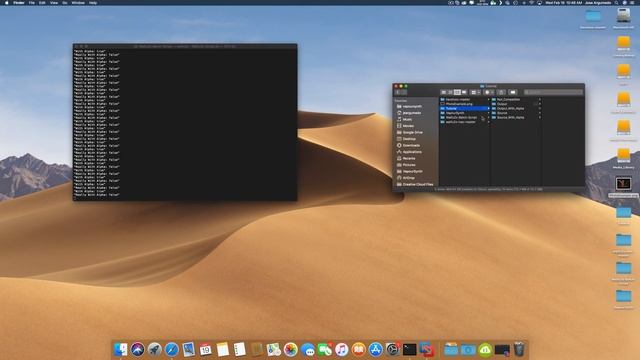Select the highlighted Tutorial folder row
The image size is (640, 360).
pos(464,108)
